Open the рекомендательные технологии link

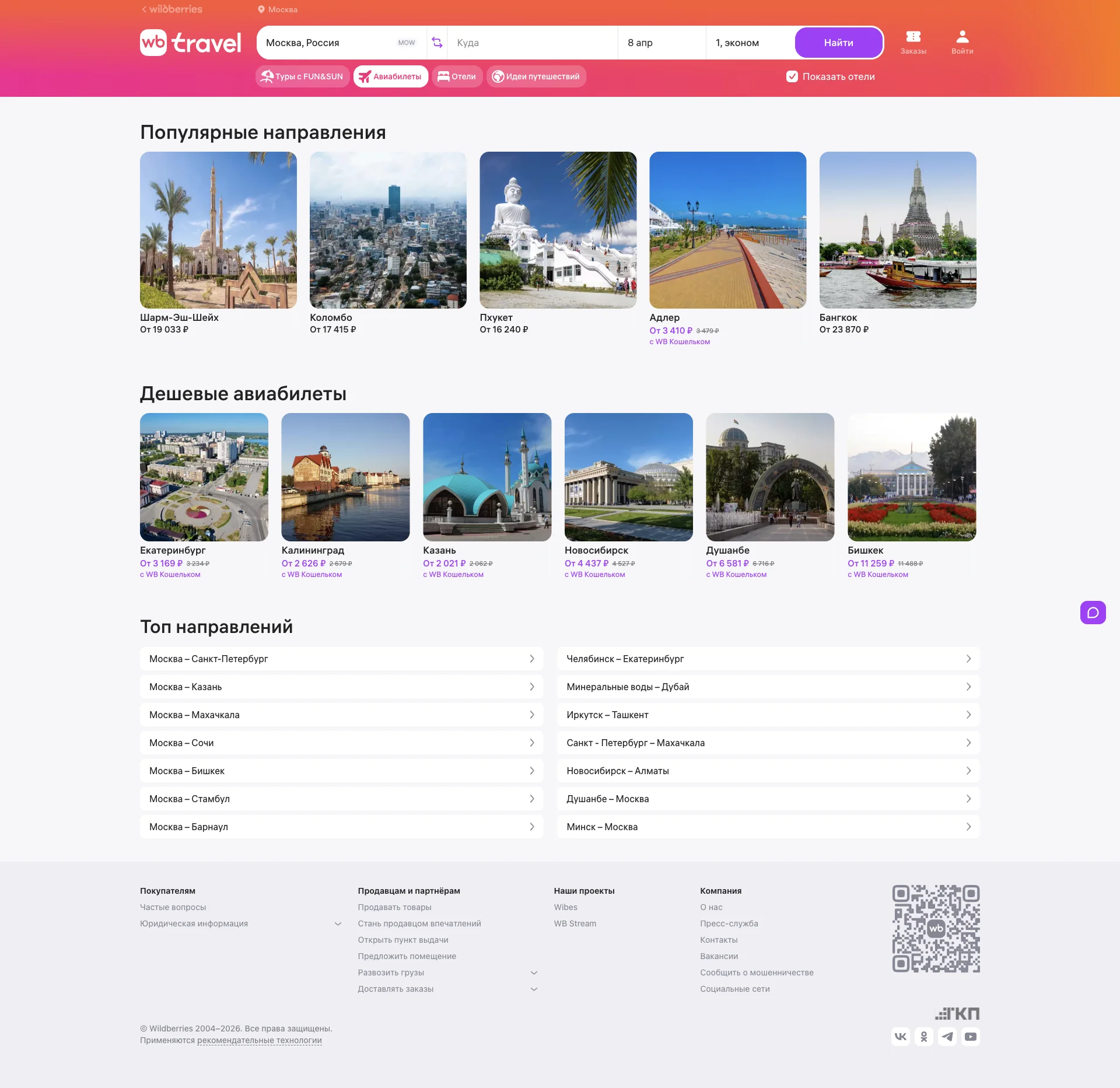259,1040
